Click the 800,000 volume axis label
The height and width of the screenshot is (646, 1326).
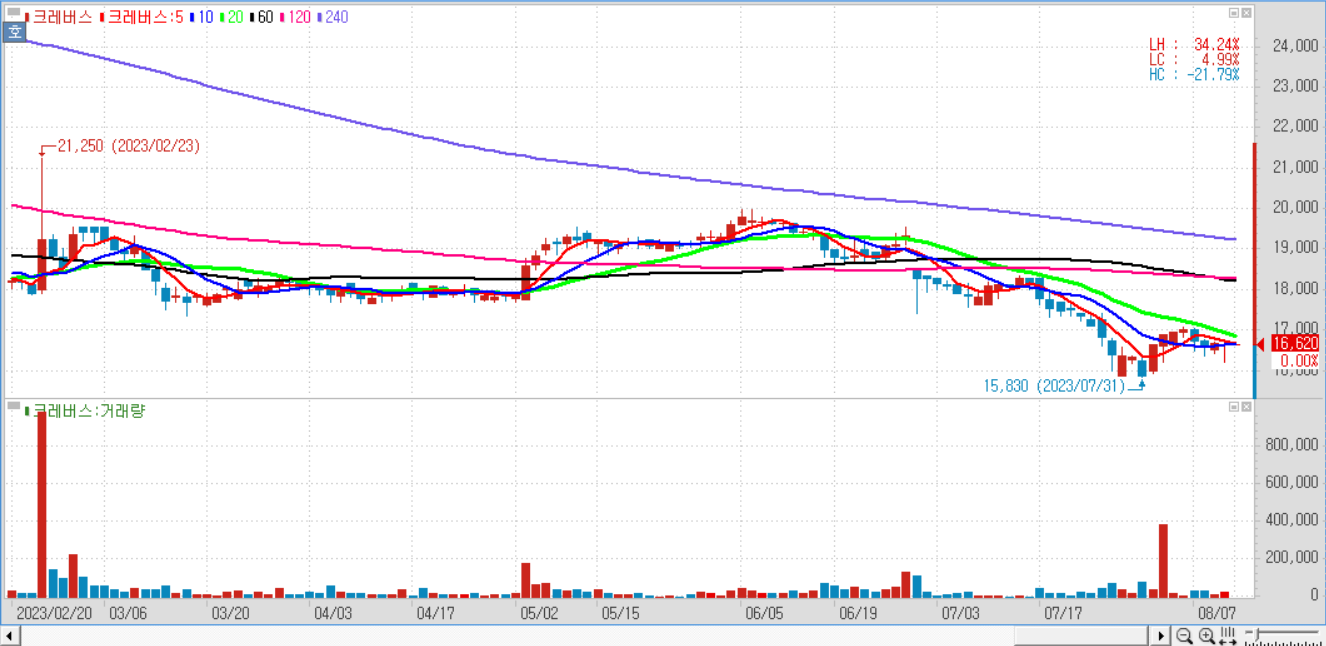(1290, 444)
